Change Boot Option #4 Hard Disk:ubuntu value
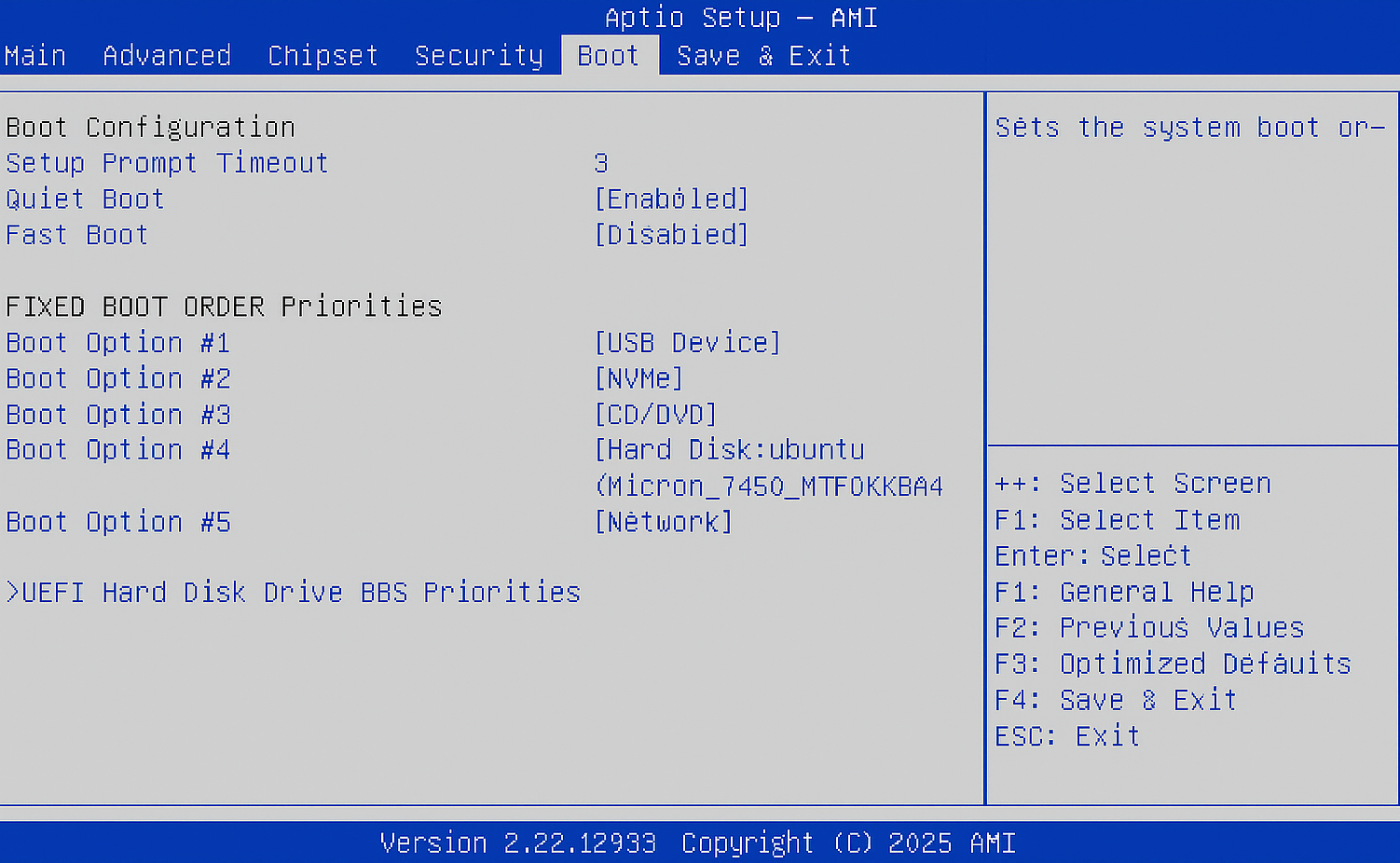This screenshot has height=863, width=1400. coord(730,450)
